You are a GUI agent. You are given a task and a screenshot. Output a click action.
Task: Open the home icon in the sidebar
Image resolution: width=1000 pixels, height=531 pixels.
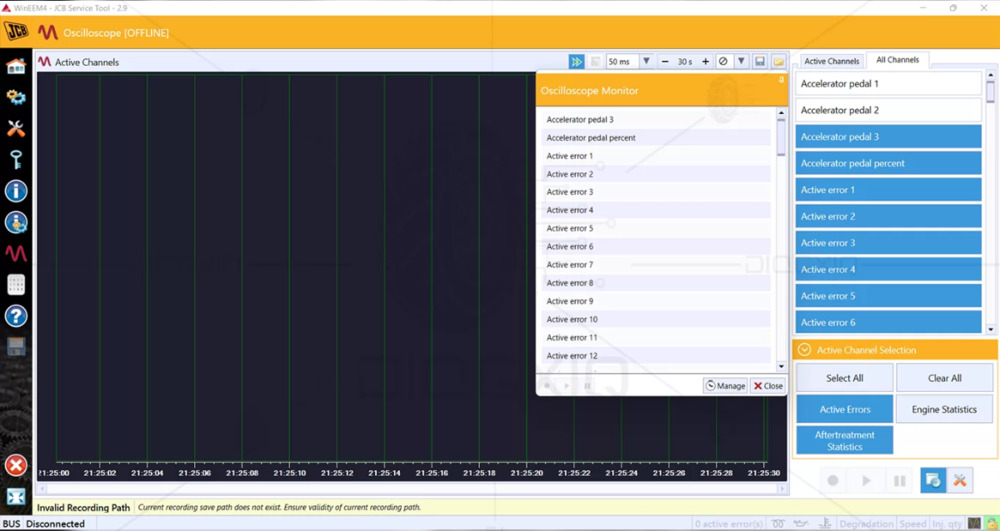point(16,66)
